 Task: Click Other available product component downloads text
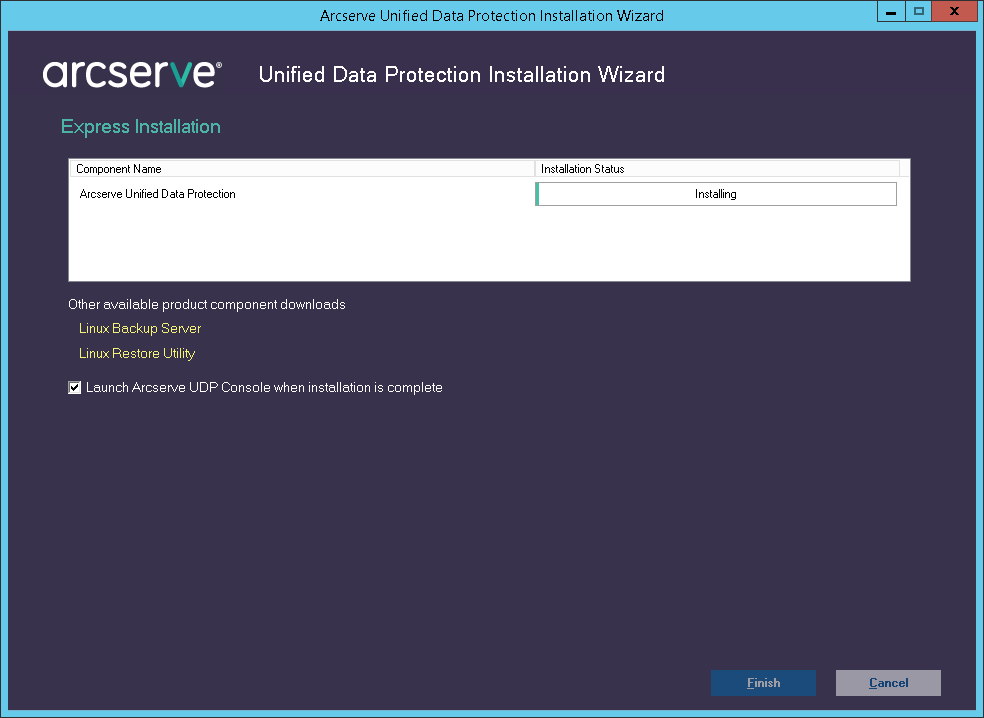coord(206,304)
